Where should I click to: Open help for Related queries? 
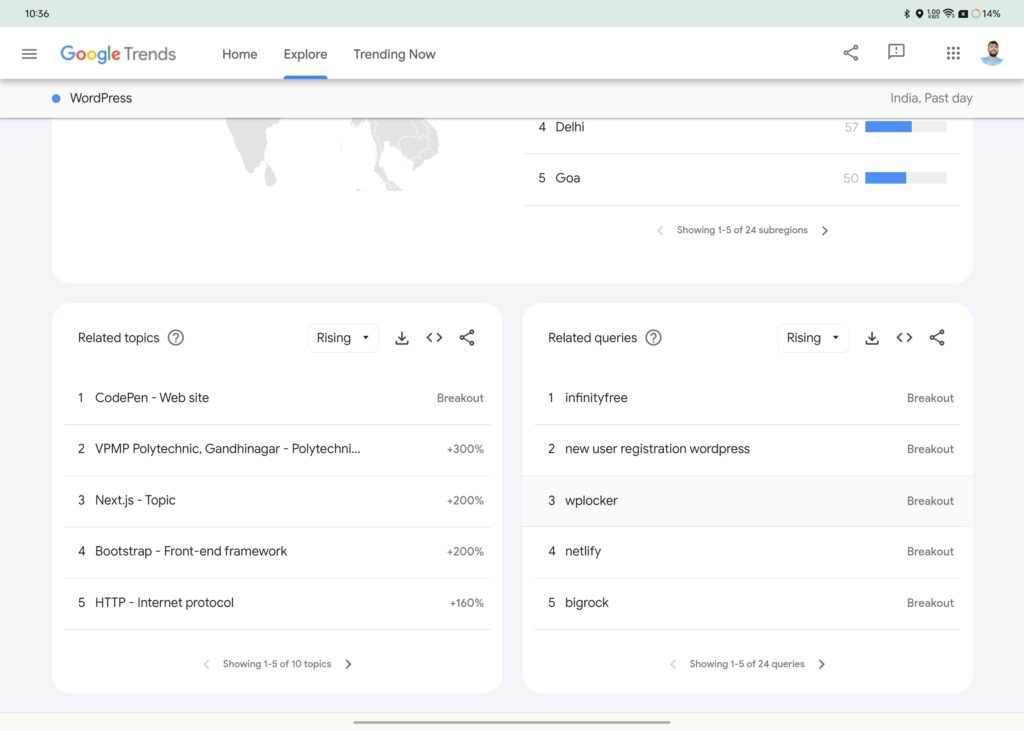click(x=653, y=338)
